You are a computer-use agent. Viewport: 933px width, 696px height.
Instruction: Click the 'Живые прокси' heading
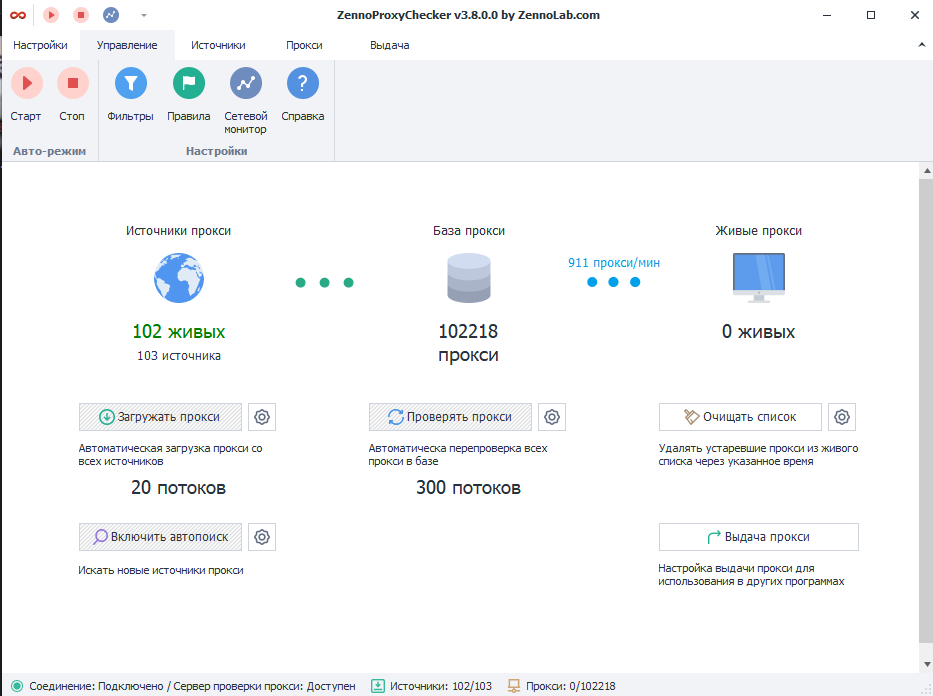coord(759,231)
